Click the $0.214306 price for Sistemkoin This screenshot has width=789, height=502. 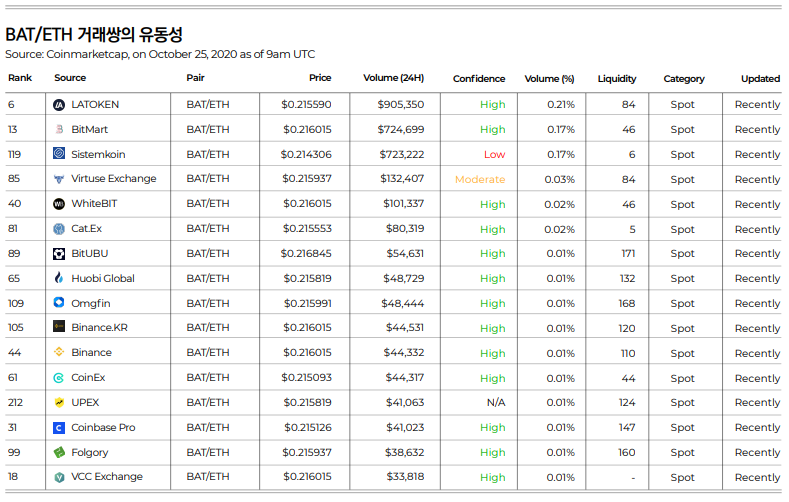pos(306,154)
